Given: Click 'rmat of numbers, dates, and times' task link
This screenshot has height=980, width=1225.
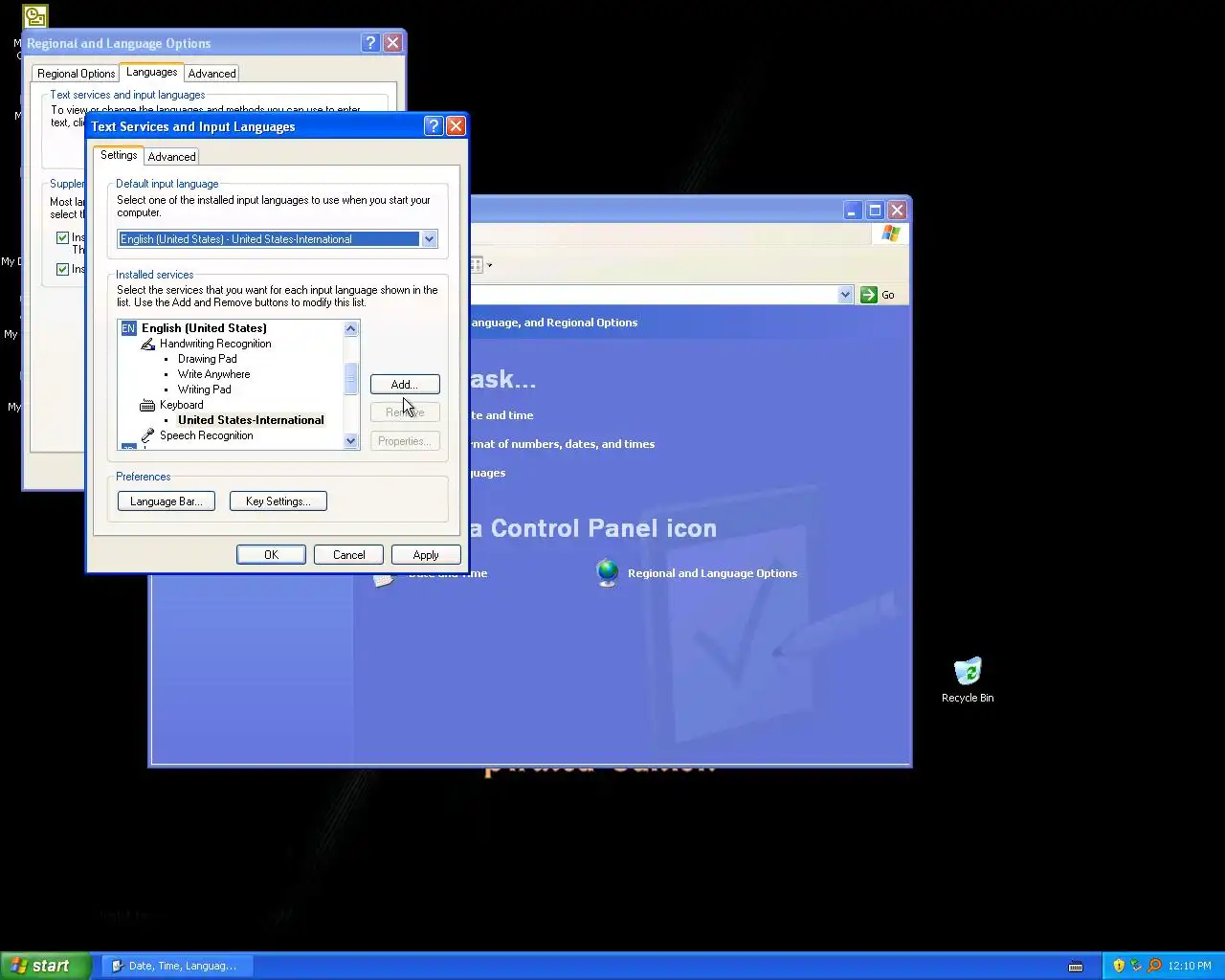Looking at the screenshot, I should [563, 444].
